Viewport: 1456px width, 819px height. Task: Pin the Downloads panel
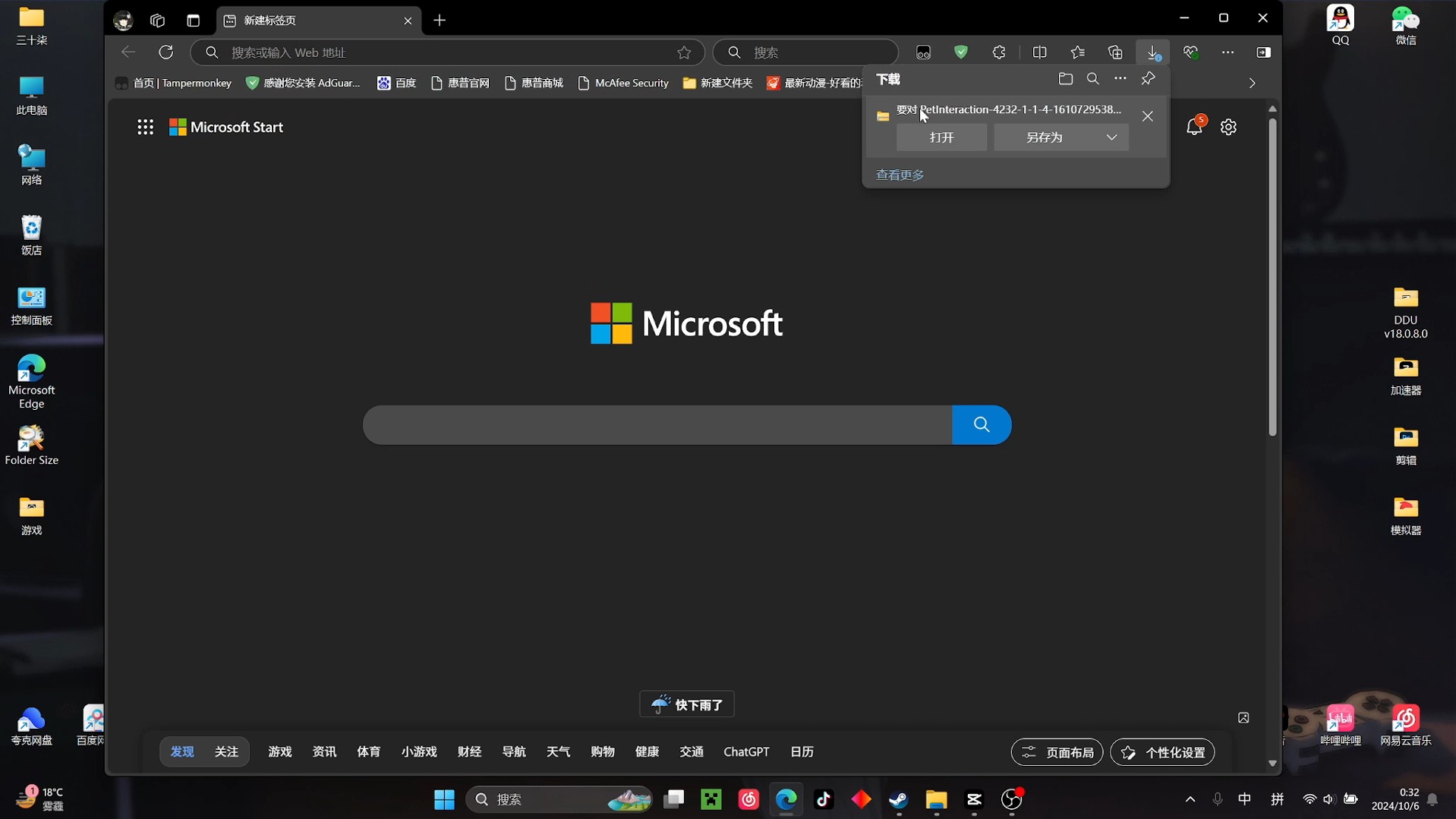[1148, 78]
